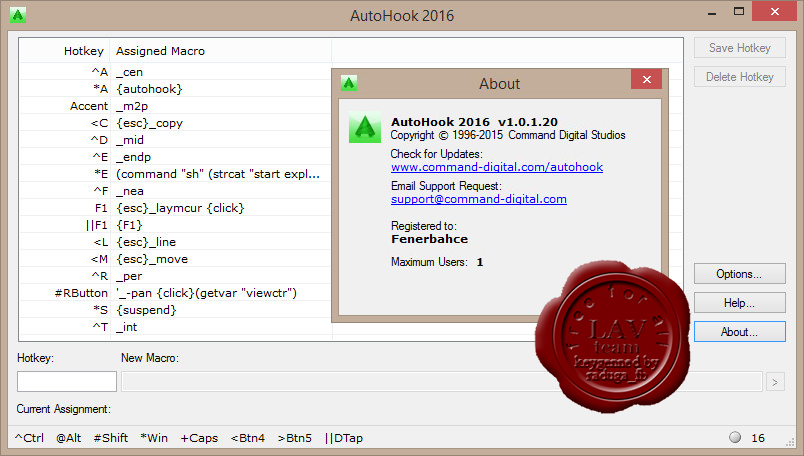The width and height of the screenshot is (804, 456).
Task: Click the About... button
Action: [739, 332]
